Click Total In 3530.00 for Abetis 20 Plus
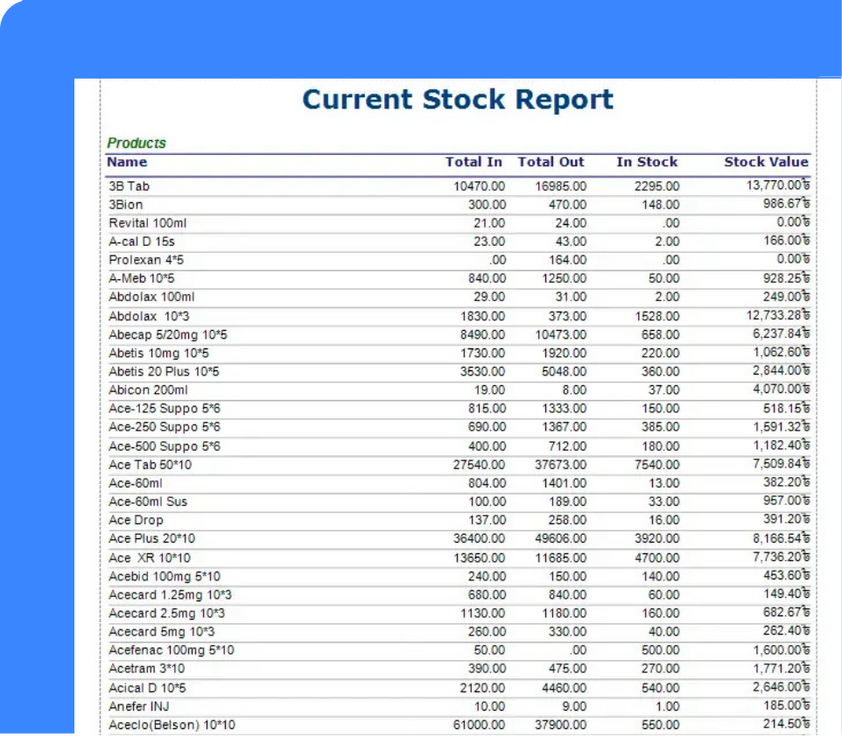The width and height of the screenshot is (842, 737). pos(482,372)
